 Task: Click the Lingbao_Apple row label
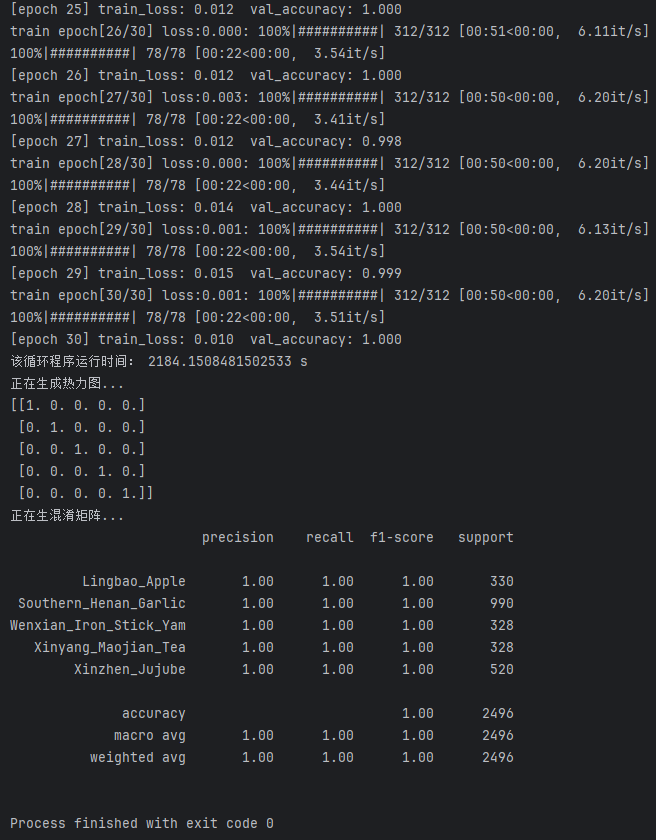(x=134, y=581)
